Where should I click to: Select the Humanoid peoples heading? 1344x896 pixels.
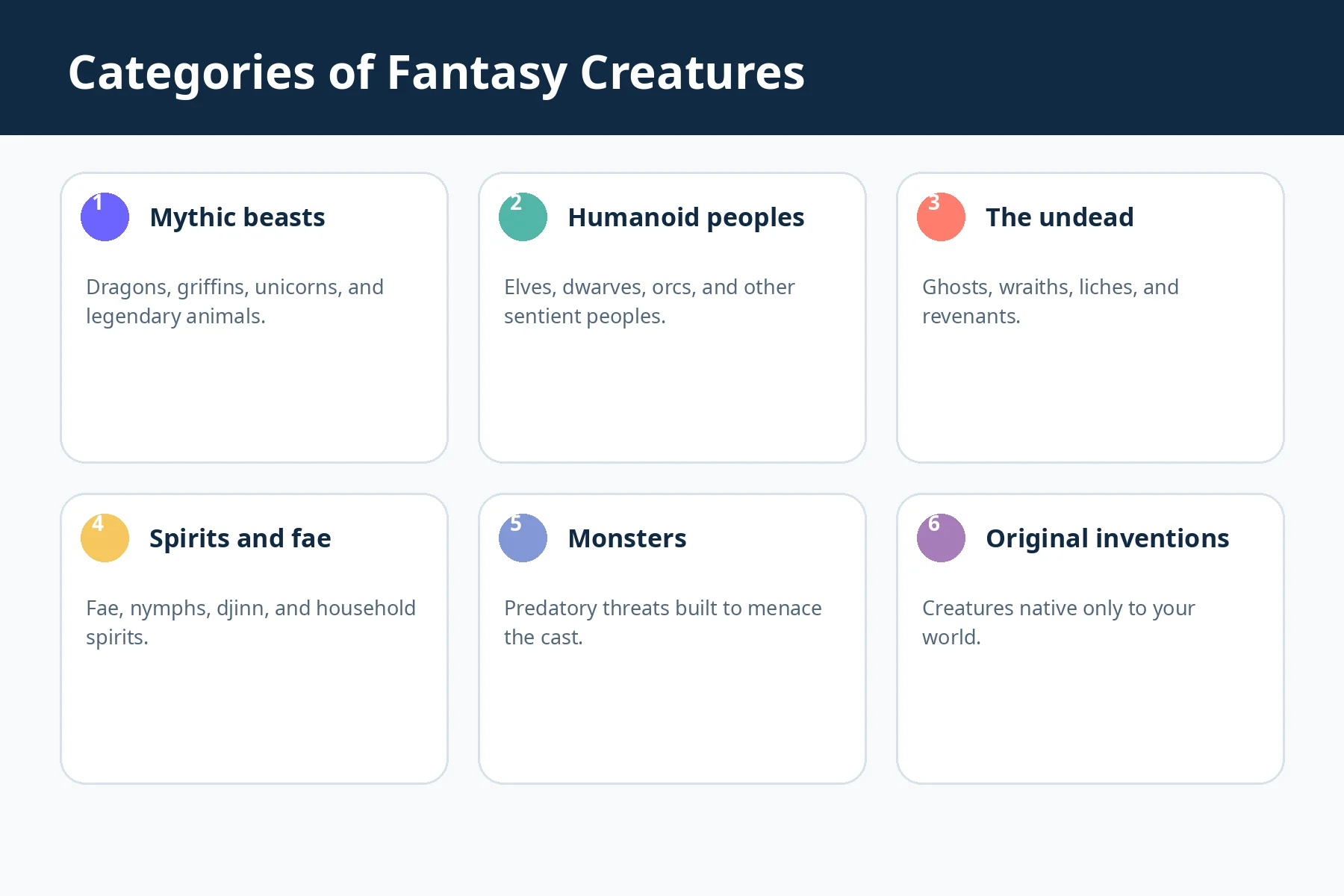point(686,217)
